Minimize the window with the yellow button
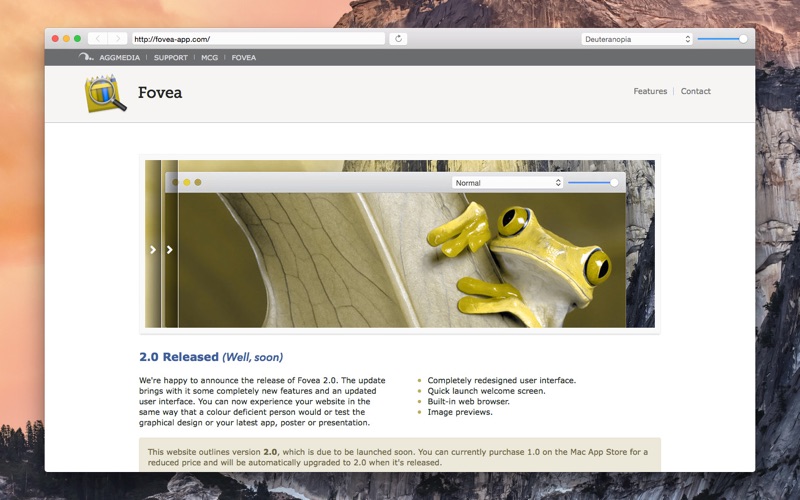The image size is (800, 500). pyautogui.click(x=66, y=39)
